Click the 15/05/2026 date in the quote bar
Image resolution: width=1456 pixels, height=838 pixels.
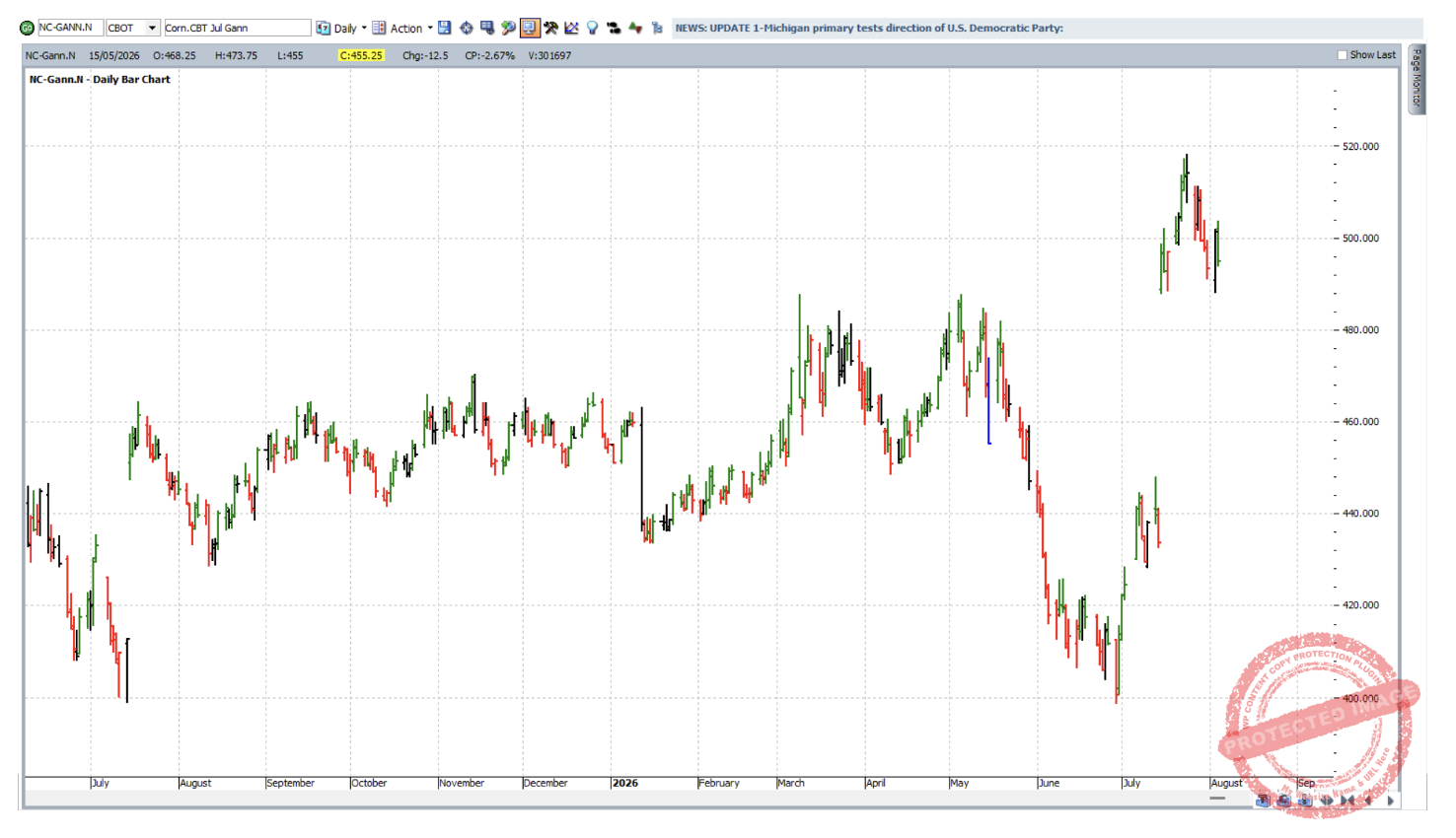pos(114,55)
